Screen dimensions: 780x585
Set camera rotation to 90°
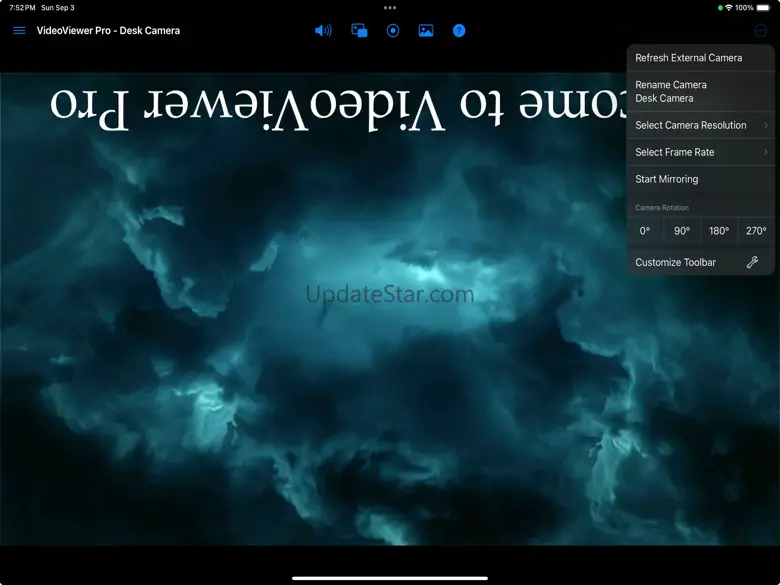(x=682, y=231)
